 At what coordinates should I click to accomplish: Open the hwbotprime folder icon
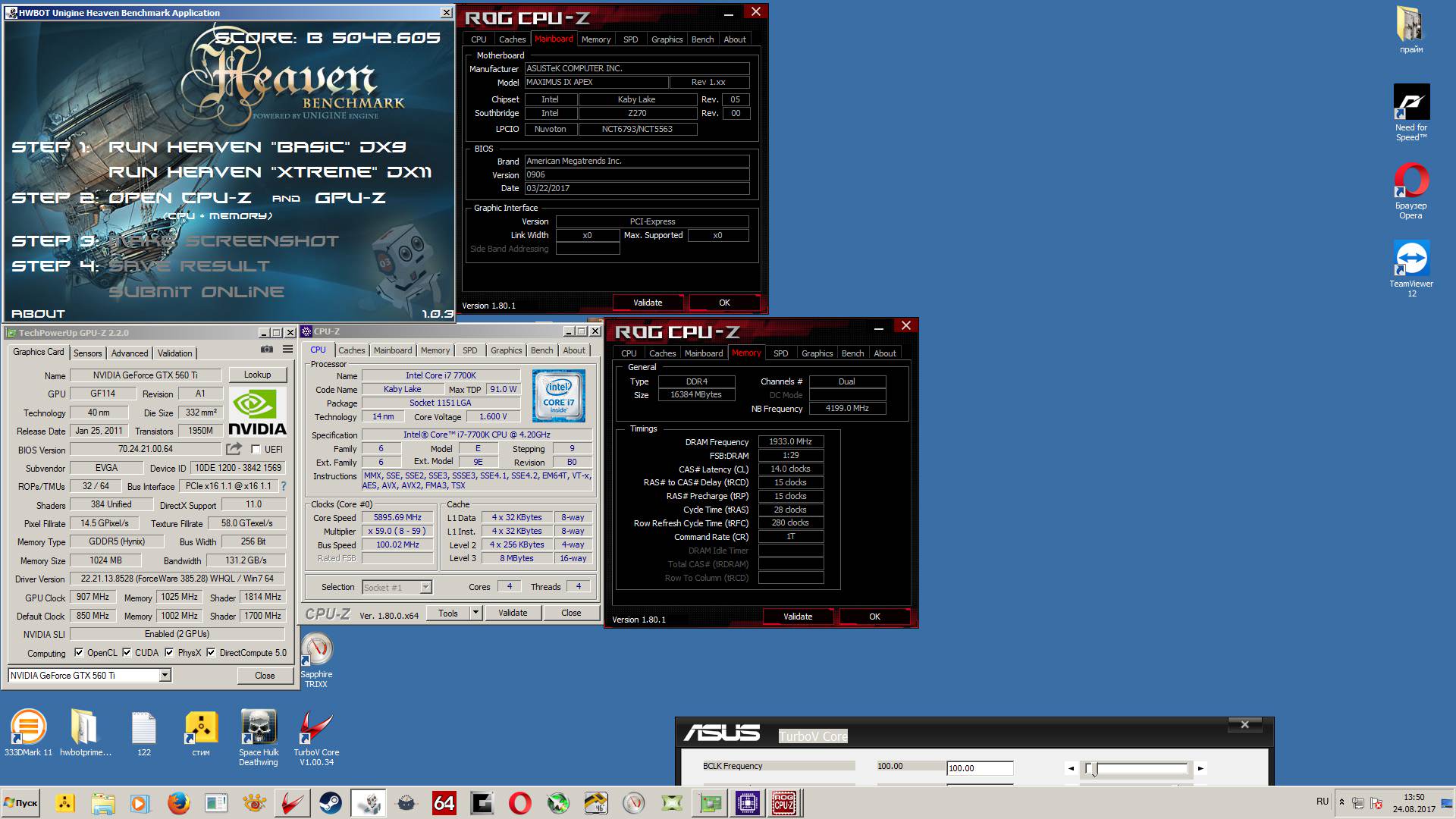click(85, 733)
